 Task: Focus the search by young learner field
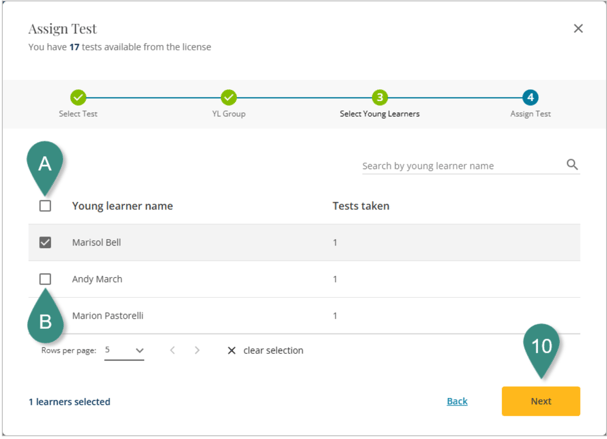pos(460,166)
